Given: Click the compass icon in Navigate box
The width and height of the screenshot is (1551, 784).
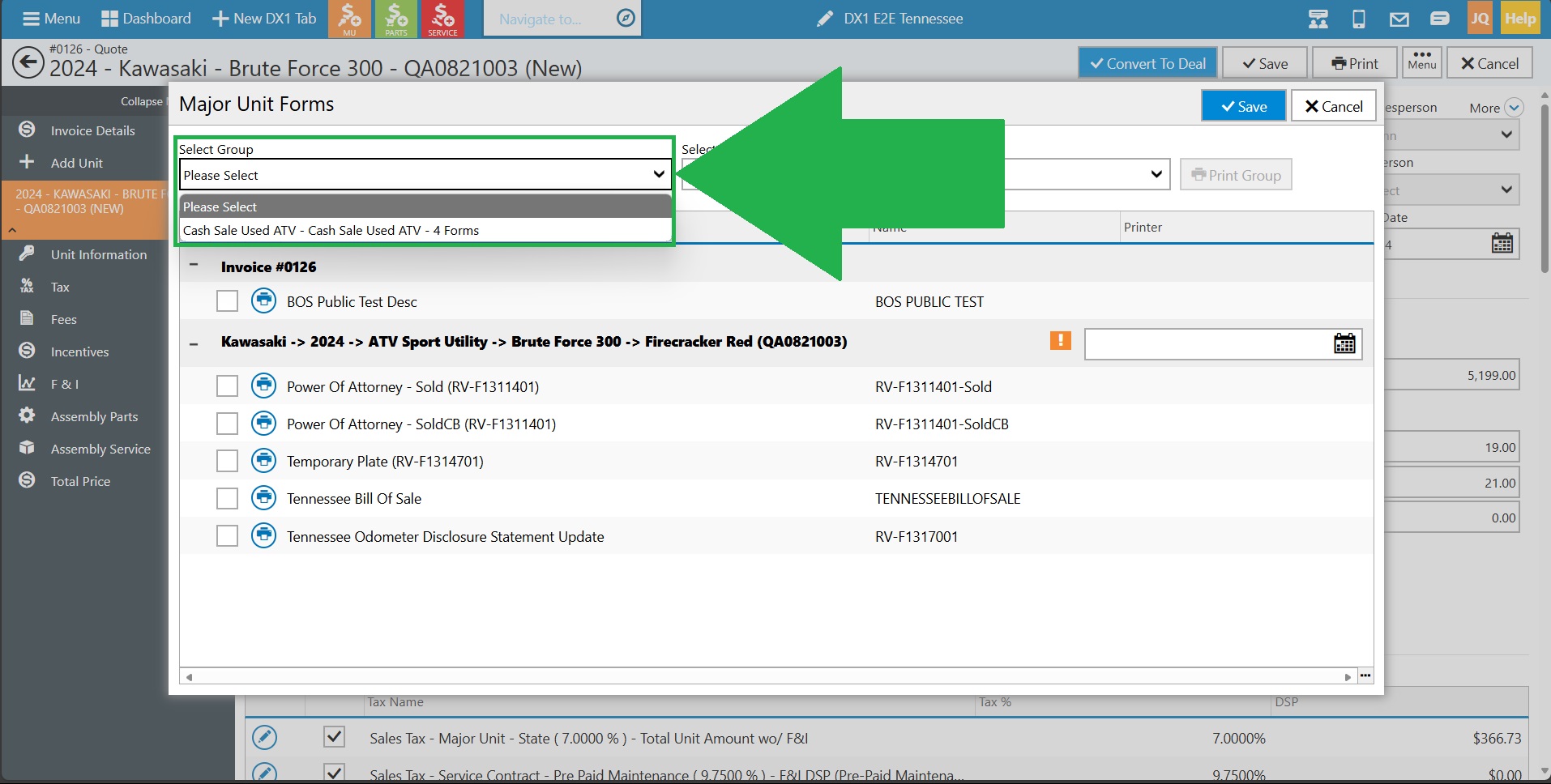Looking at the screenshot, I should [x=626, y=18].
